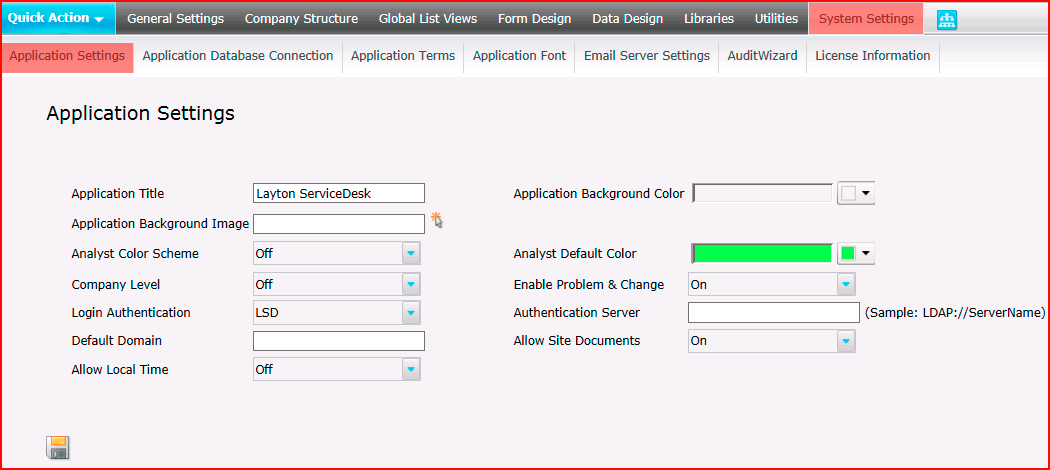Click the save floppy disk icon
Viewport: 1050px width, 470px height.
pos(58,447)
